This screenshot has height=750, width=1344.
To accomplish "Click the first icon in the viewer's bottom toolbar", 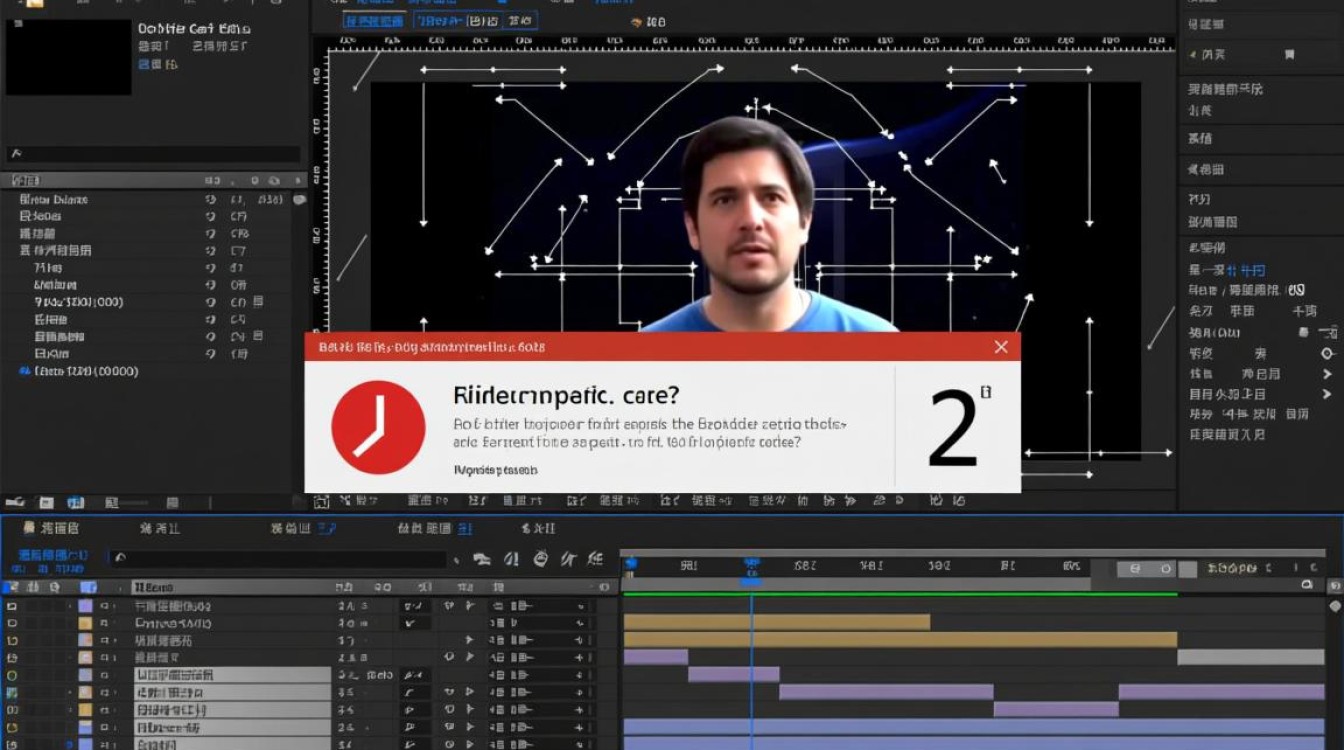I will tap(321, 501).
